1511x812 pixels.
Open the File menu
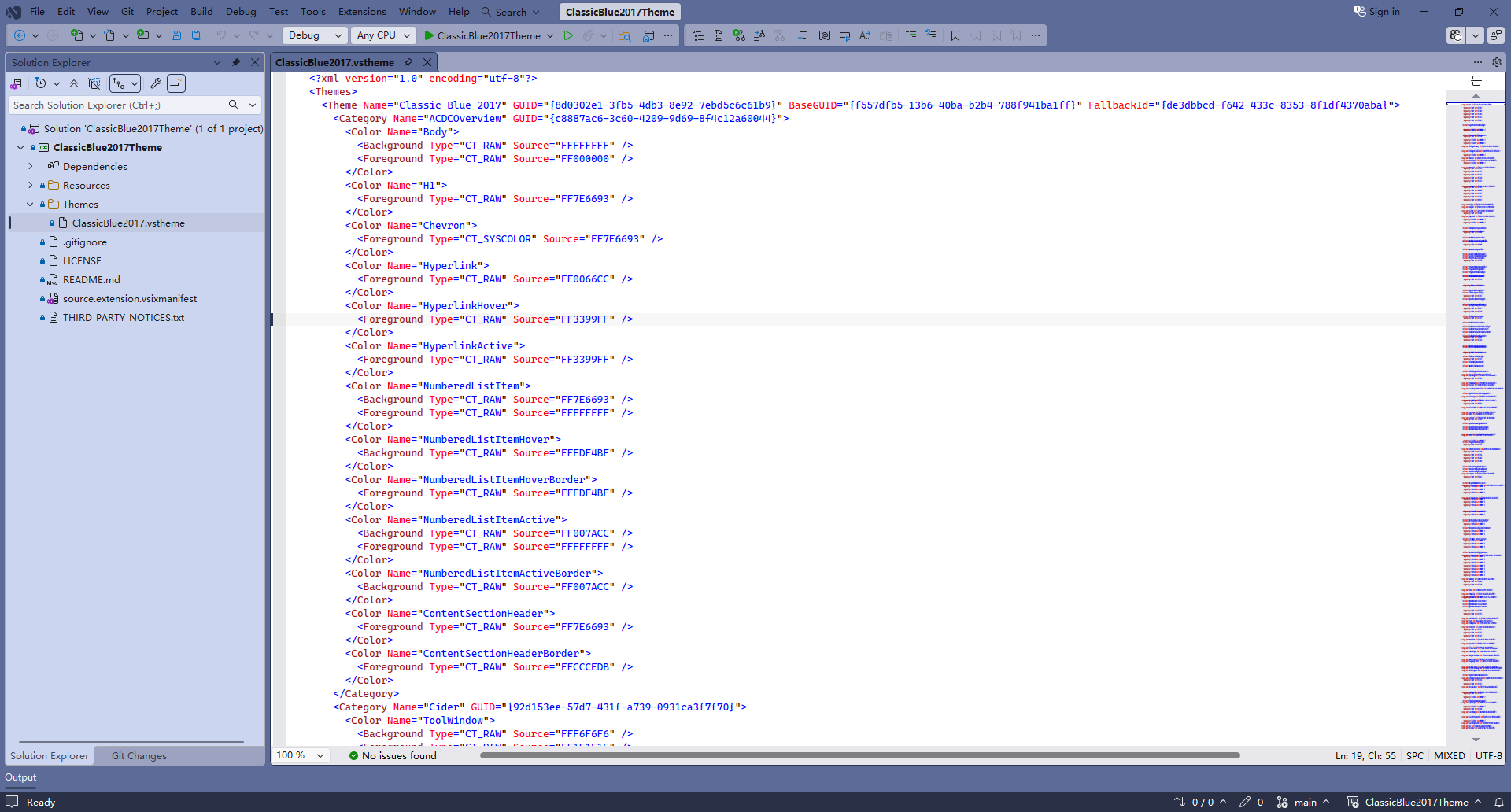pos(37,12)
